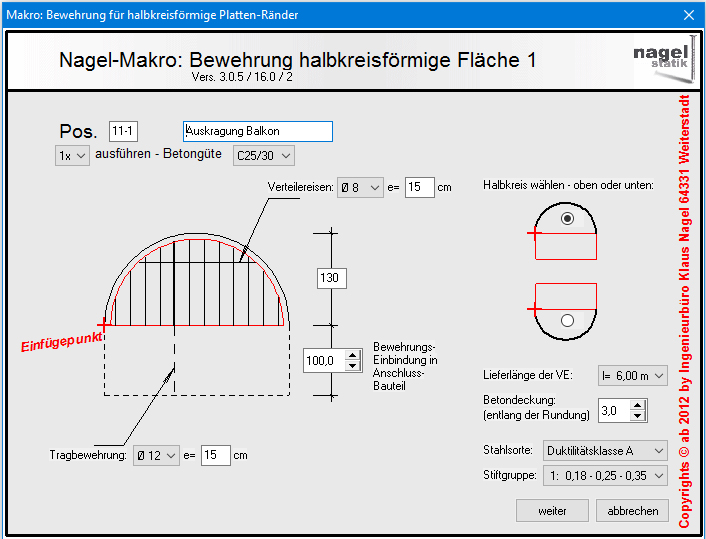
Task: Open the 1x execution count dropdown
Action: [71, 155]
